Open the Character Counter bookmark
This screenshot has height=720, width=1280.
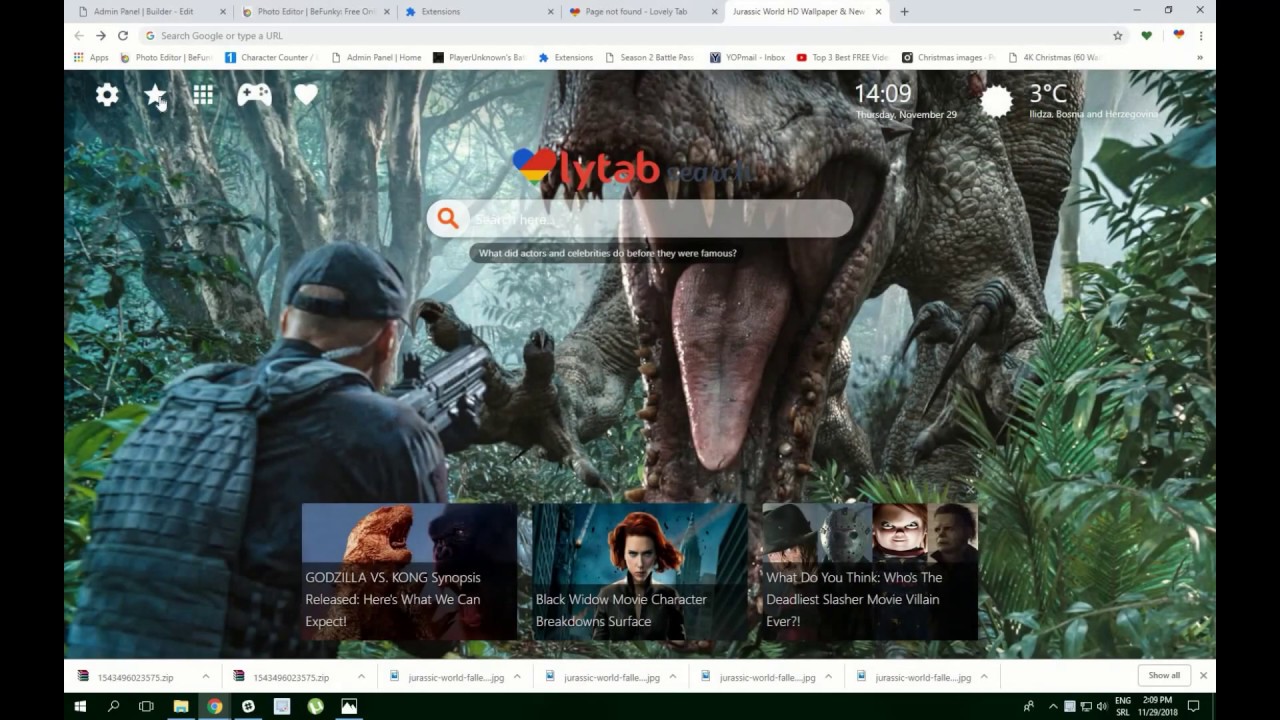coord(271,57)
